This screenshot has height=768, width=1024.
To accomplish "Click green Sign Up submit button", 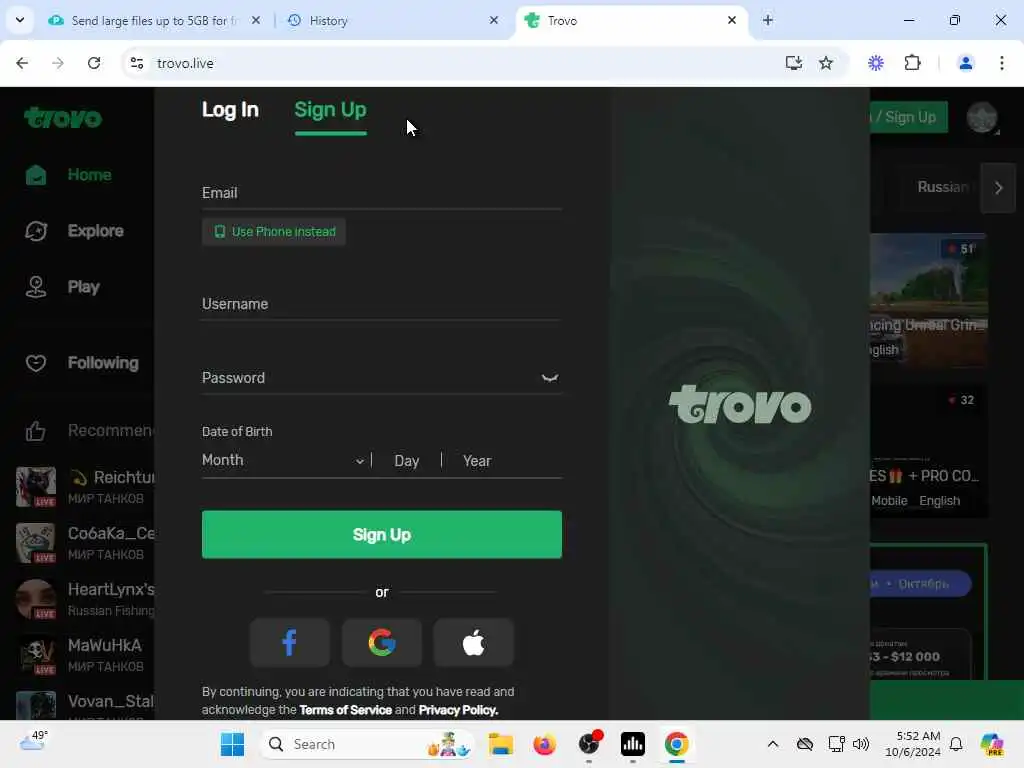I will tap(381, 535).
